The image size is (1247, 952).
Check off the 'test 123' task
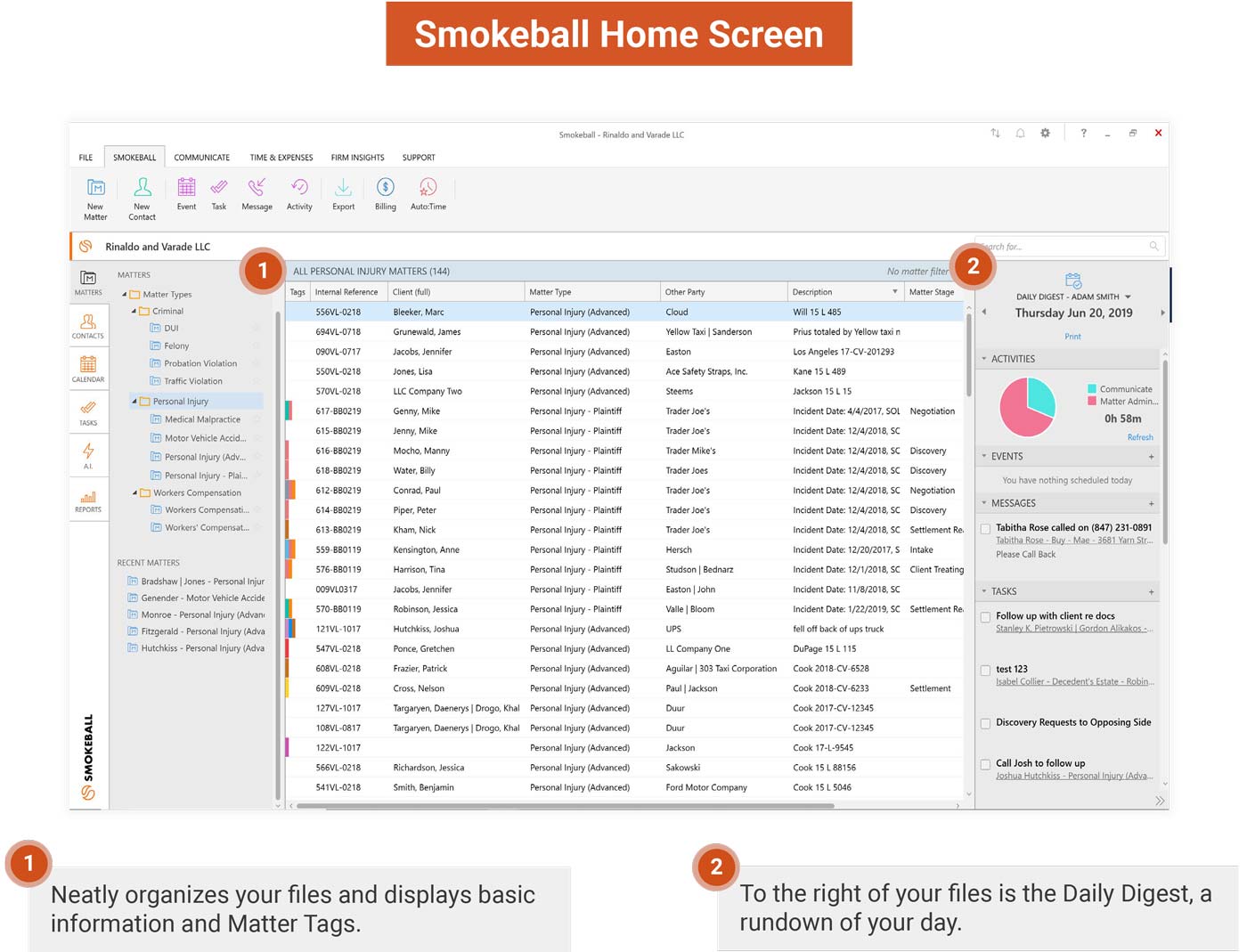tap(985, 670)
